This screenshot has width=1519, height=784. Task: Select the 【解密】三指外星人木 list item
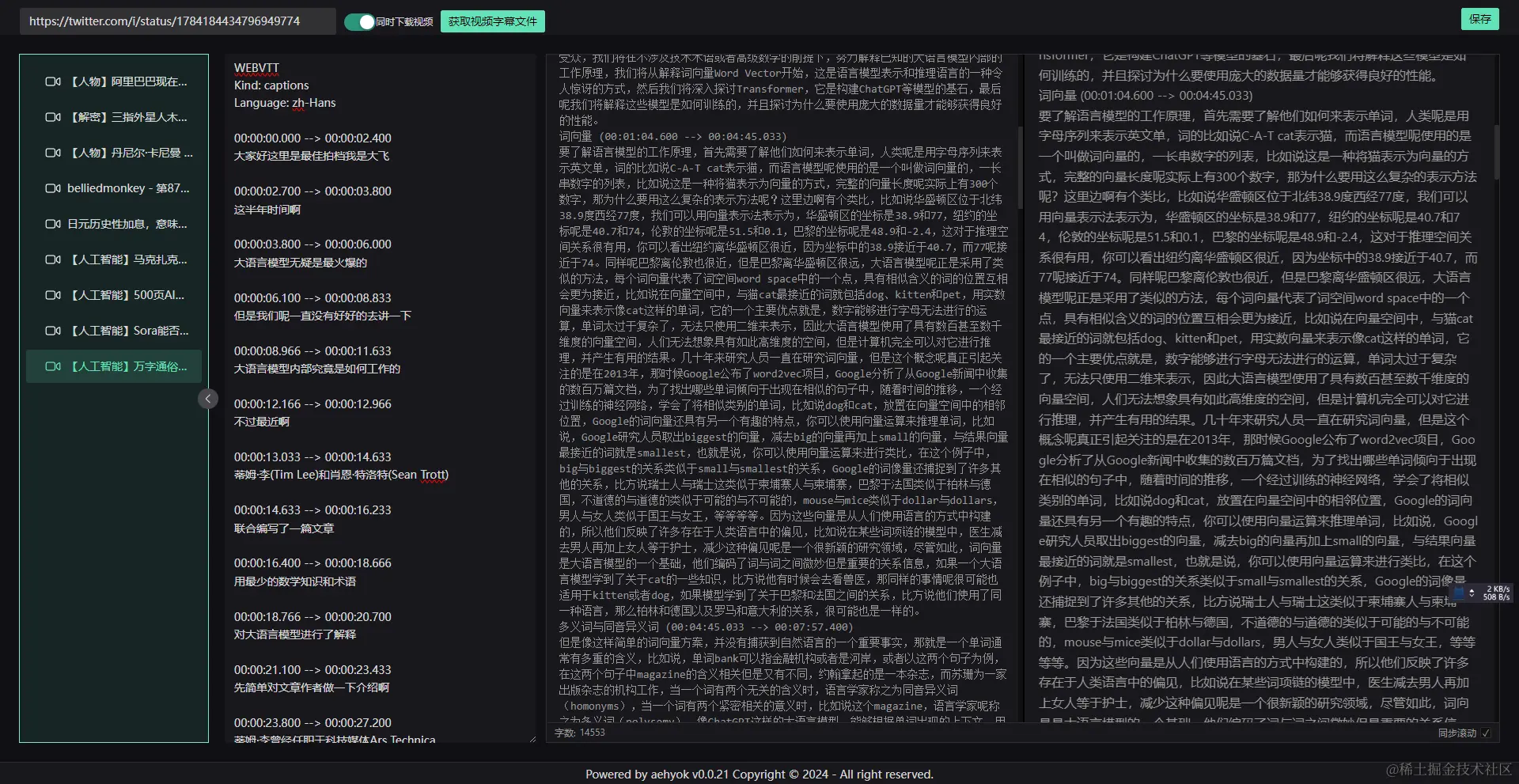click(x=114, y=117)
